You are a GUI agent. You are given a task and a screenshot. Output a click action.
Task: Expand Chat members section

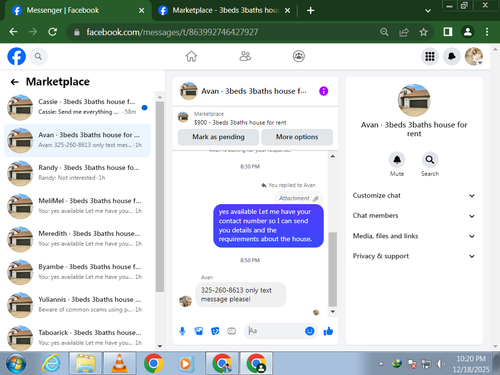(x=414, y=216)
